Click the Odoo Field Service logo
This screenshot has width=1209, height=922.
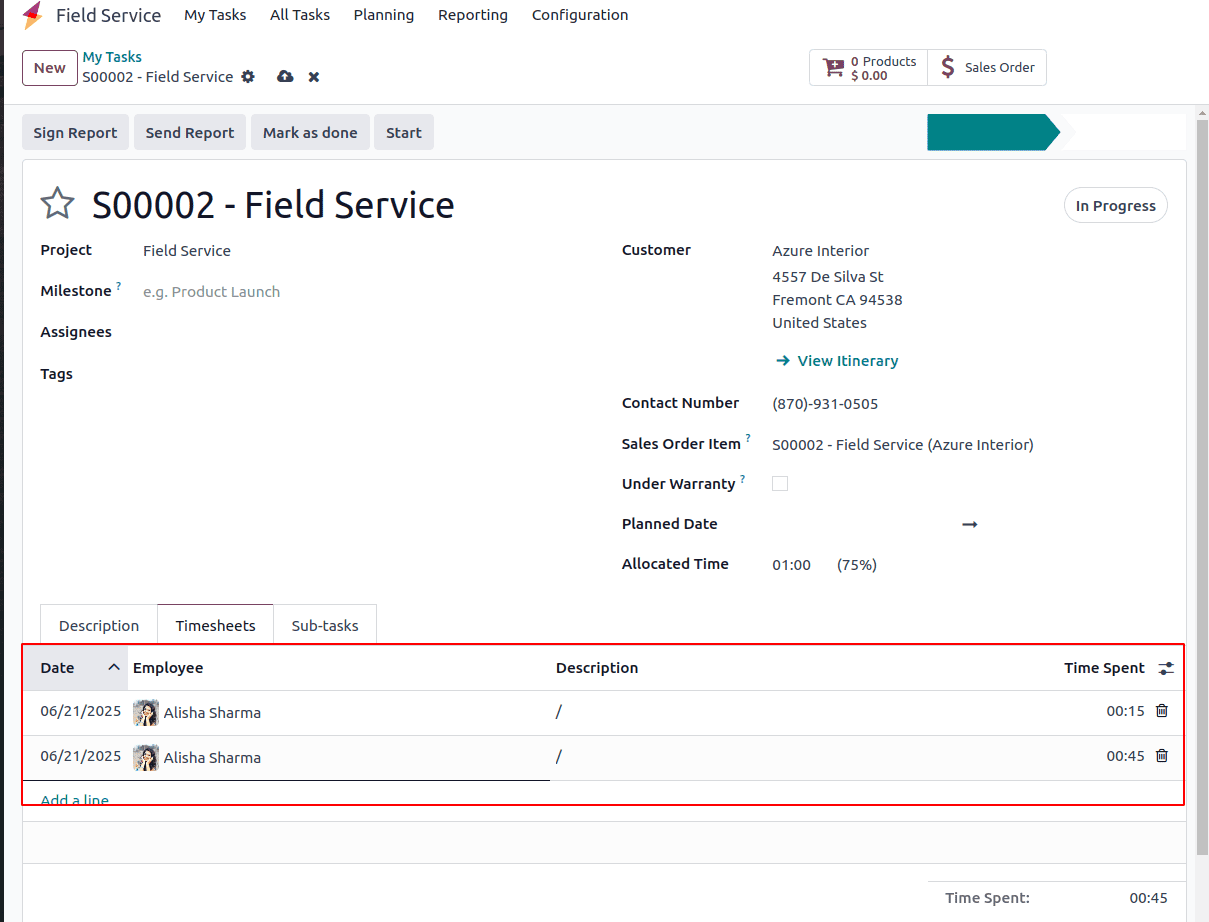tap(33, 15)
